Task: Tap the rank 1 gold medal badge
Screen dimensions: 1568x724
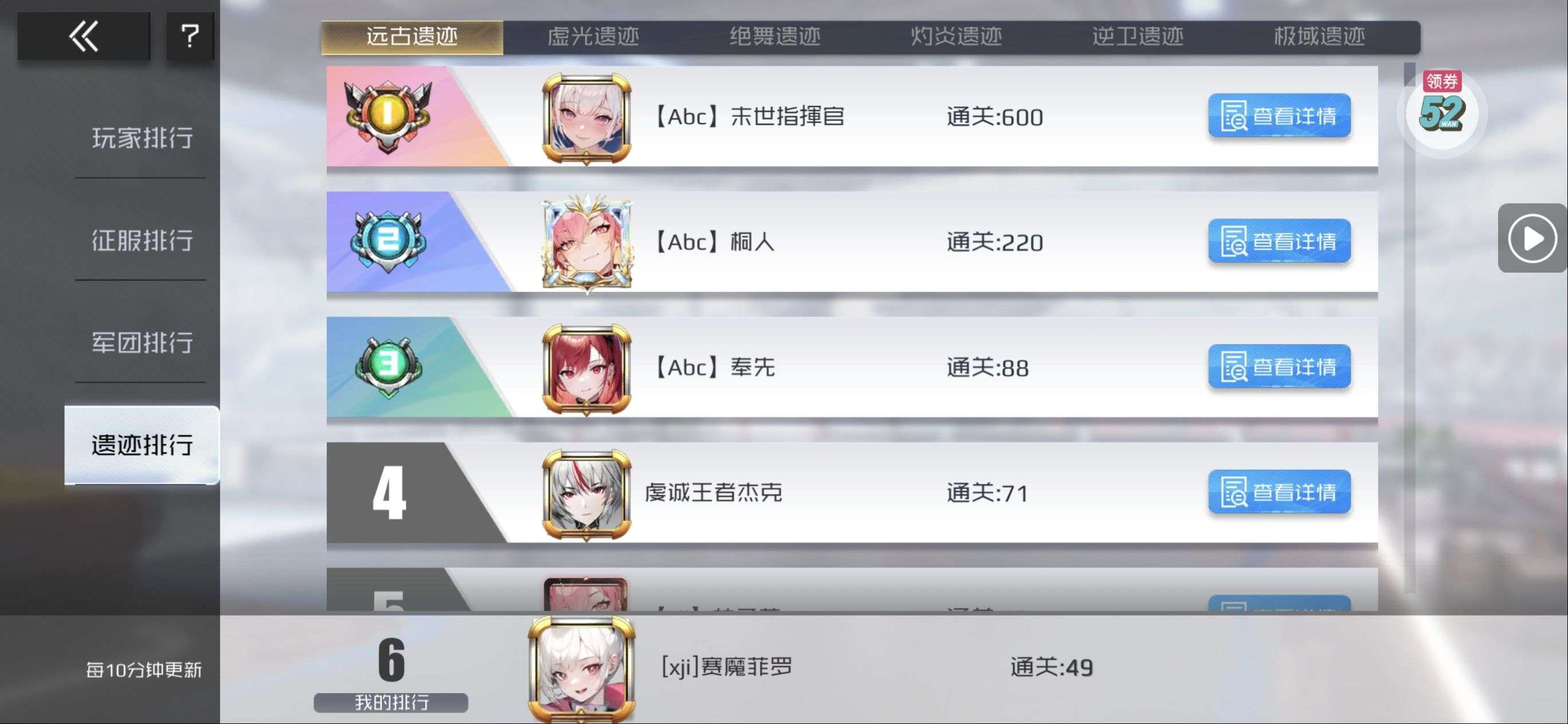Action: click(x=388, y=116)
